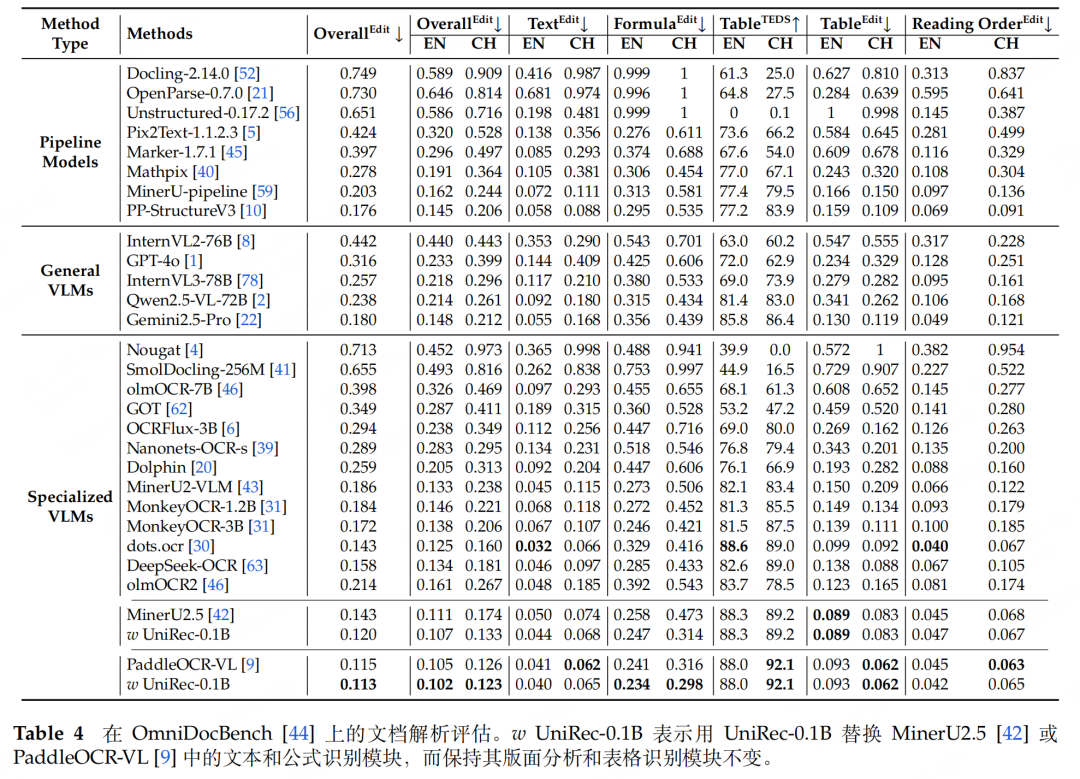Select Nougat reading order CH value 0.954

pyautogui.click(x=1006, y=350)
